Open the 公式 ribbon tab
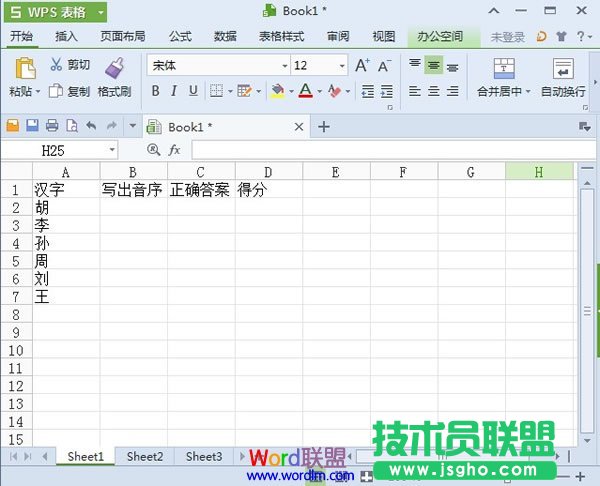600x486 pixels. (180, 36)
